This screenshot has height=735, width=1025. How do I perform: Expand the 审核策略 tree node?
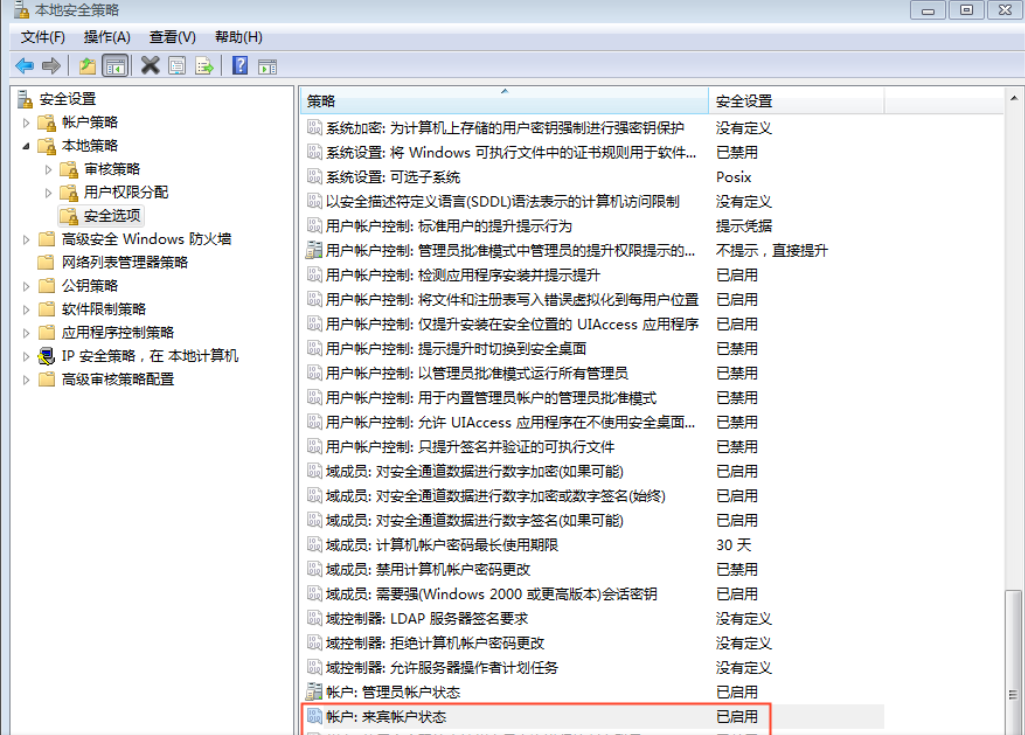point(48,170)
